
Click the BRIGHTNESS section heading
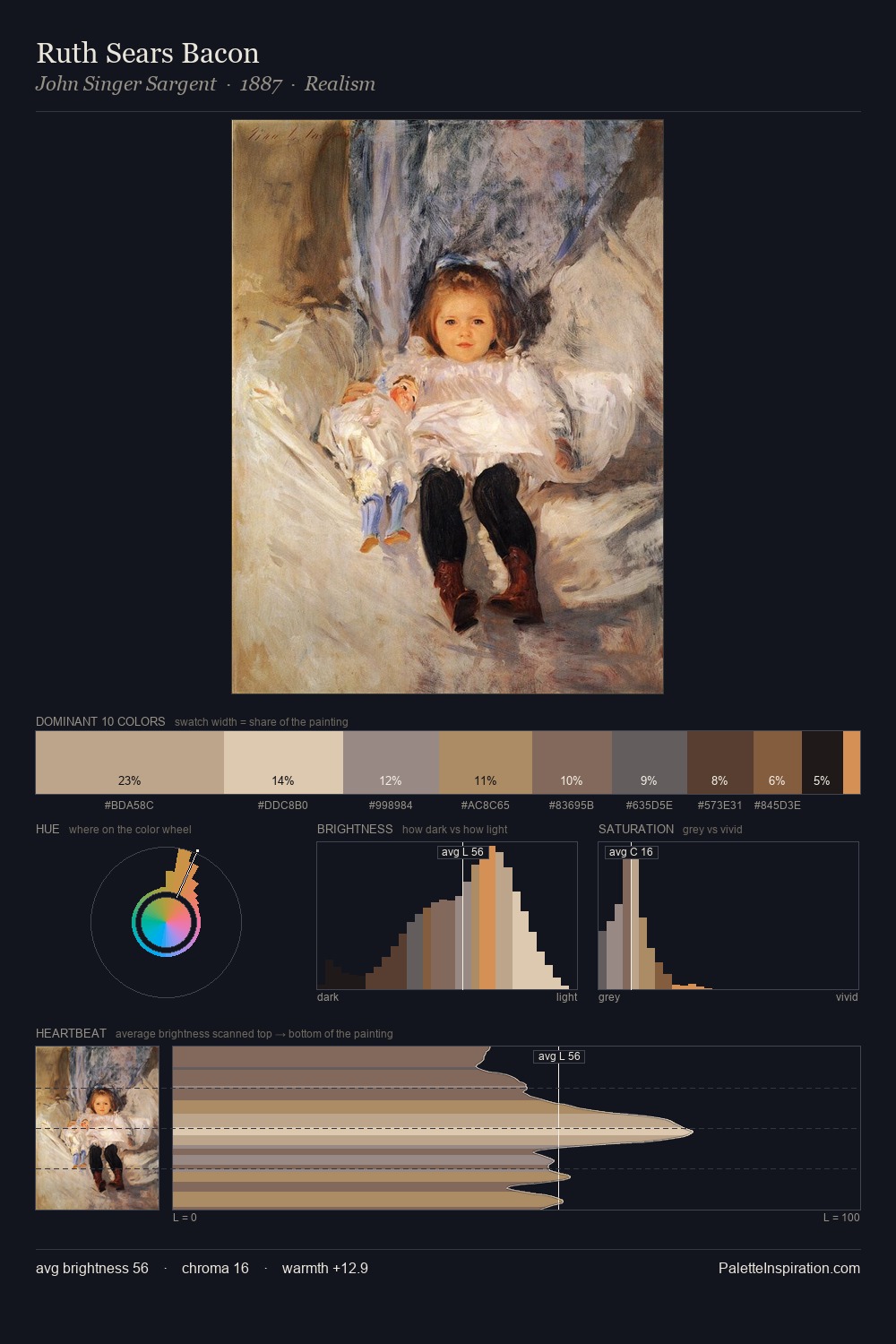[x=355, y=829]
